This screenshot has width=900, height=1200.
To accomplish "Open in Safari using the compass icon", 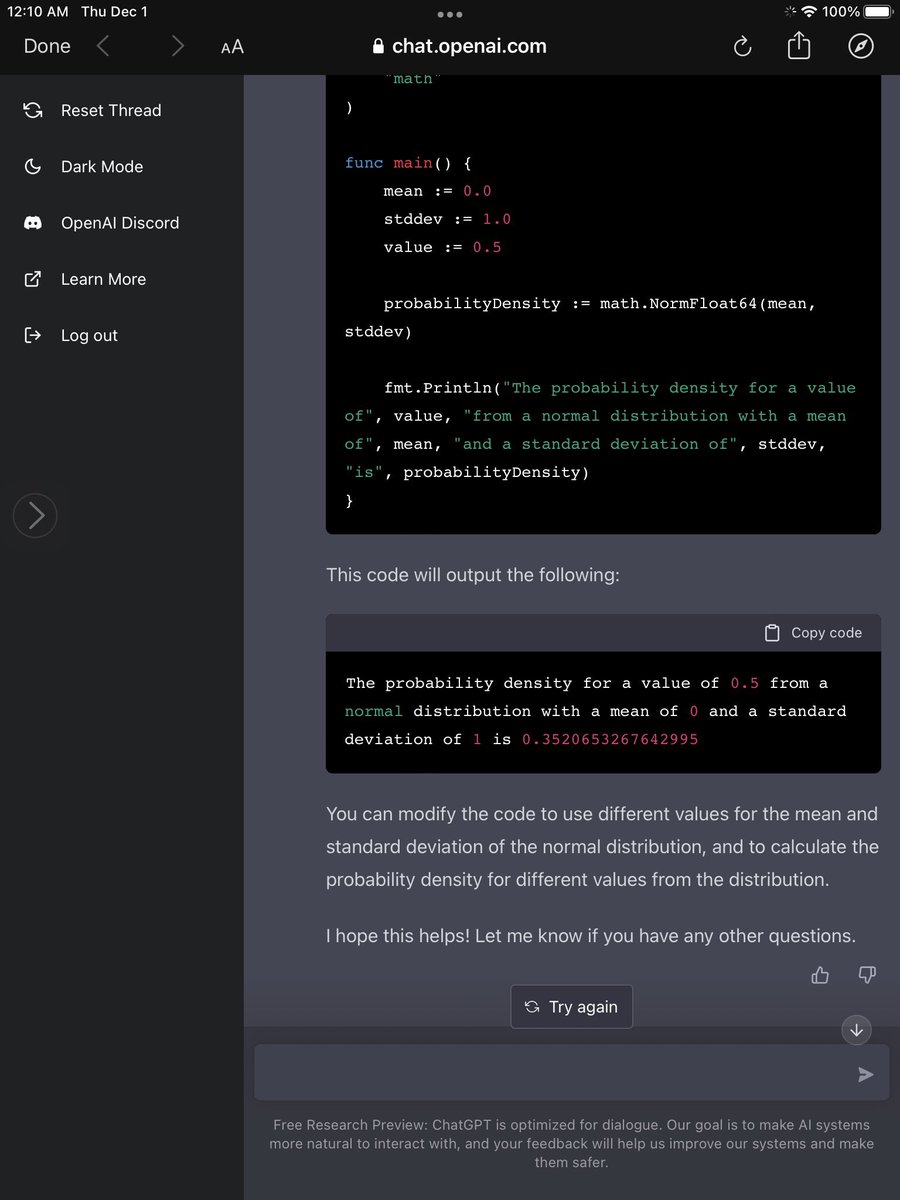I will pos(861,46).
